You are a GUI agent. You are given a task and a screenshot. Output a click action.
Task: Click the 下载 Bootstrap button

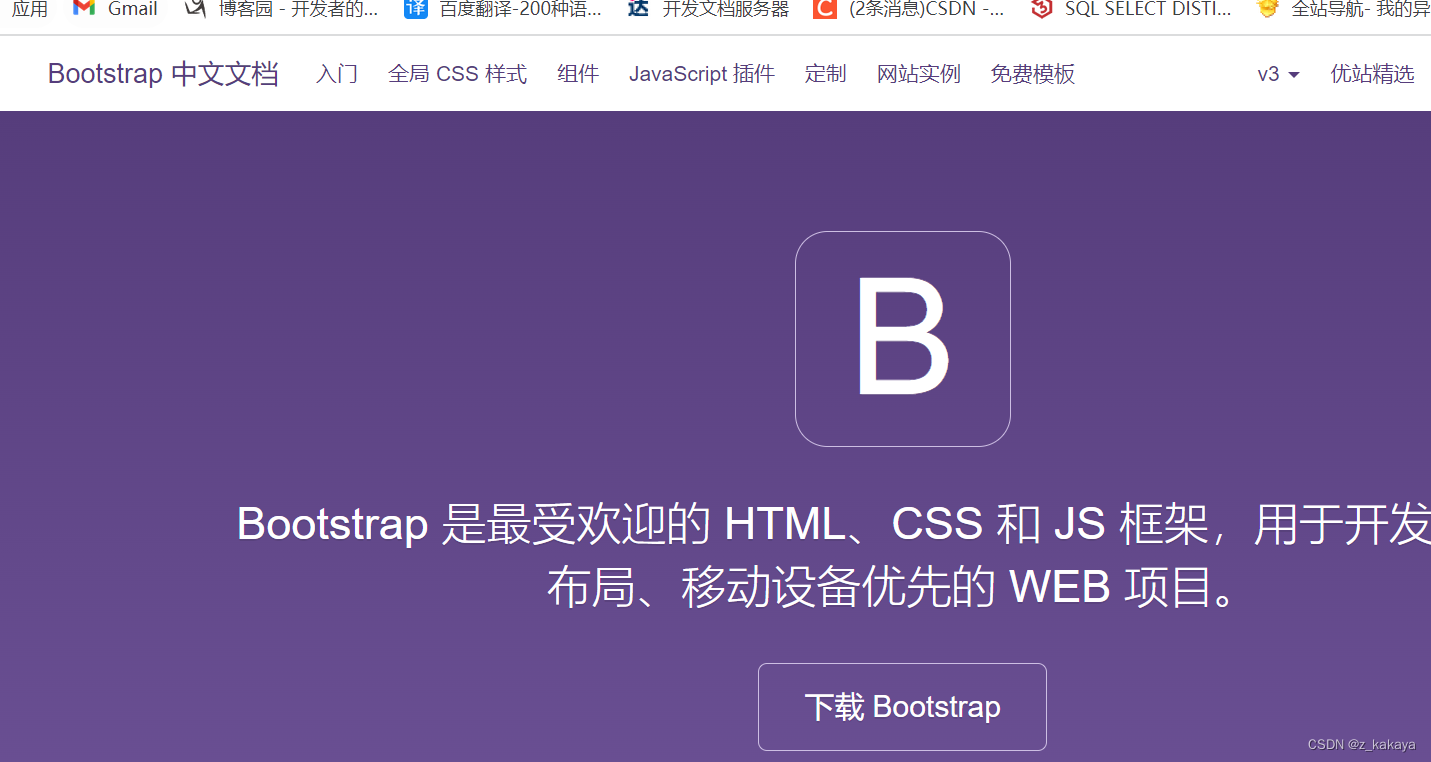(x=902, y=707)
